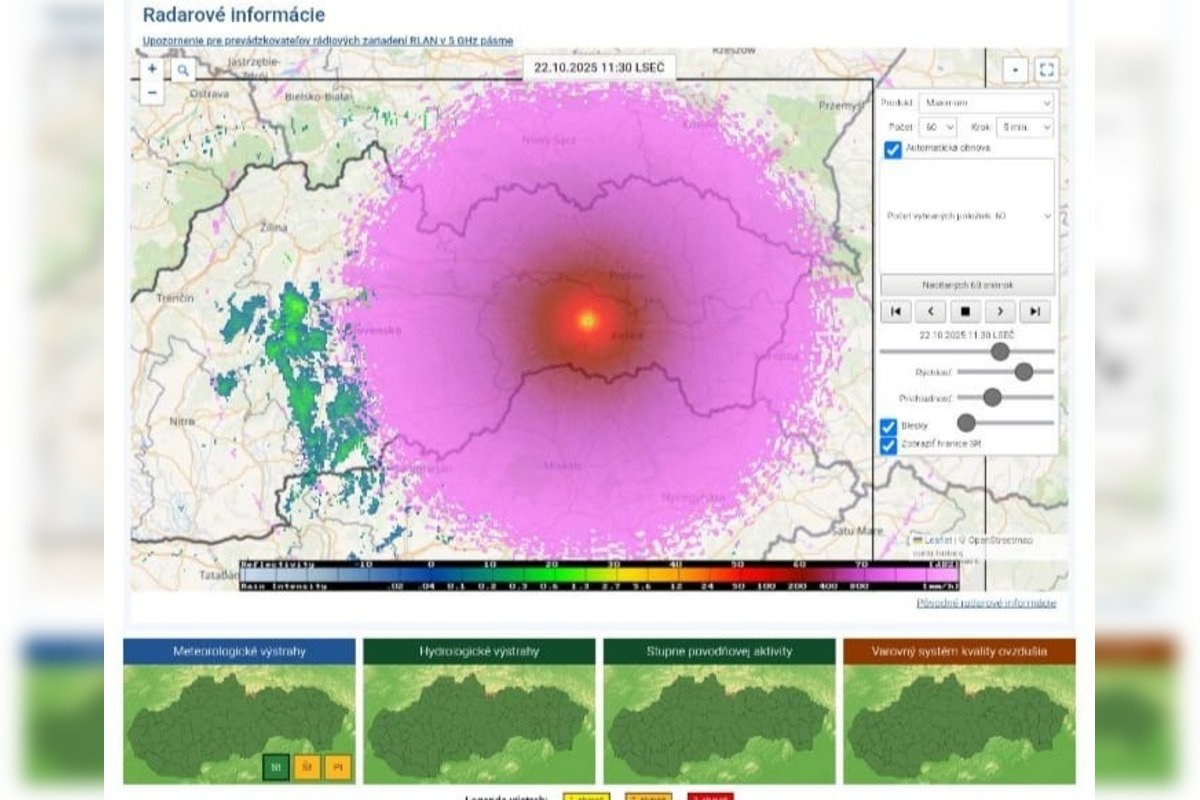Screen dimensions: 1200x800
Task: Click the zoom-out icon on the map
Action: [152, 92]
